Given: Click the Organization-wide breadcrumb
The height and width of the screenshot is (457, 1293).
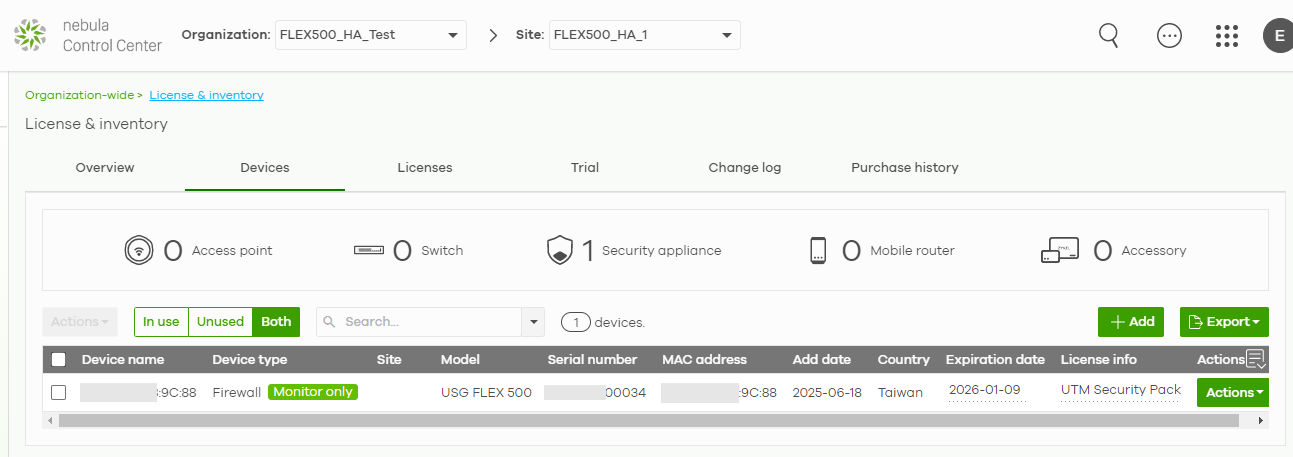Looking at the screenshot, I should [x=80, y=95].
